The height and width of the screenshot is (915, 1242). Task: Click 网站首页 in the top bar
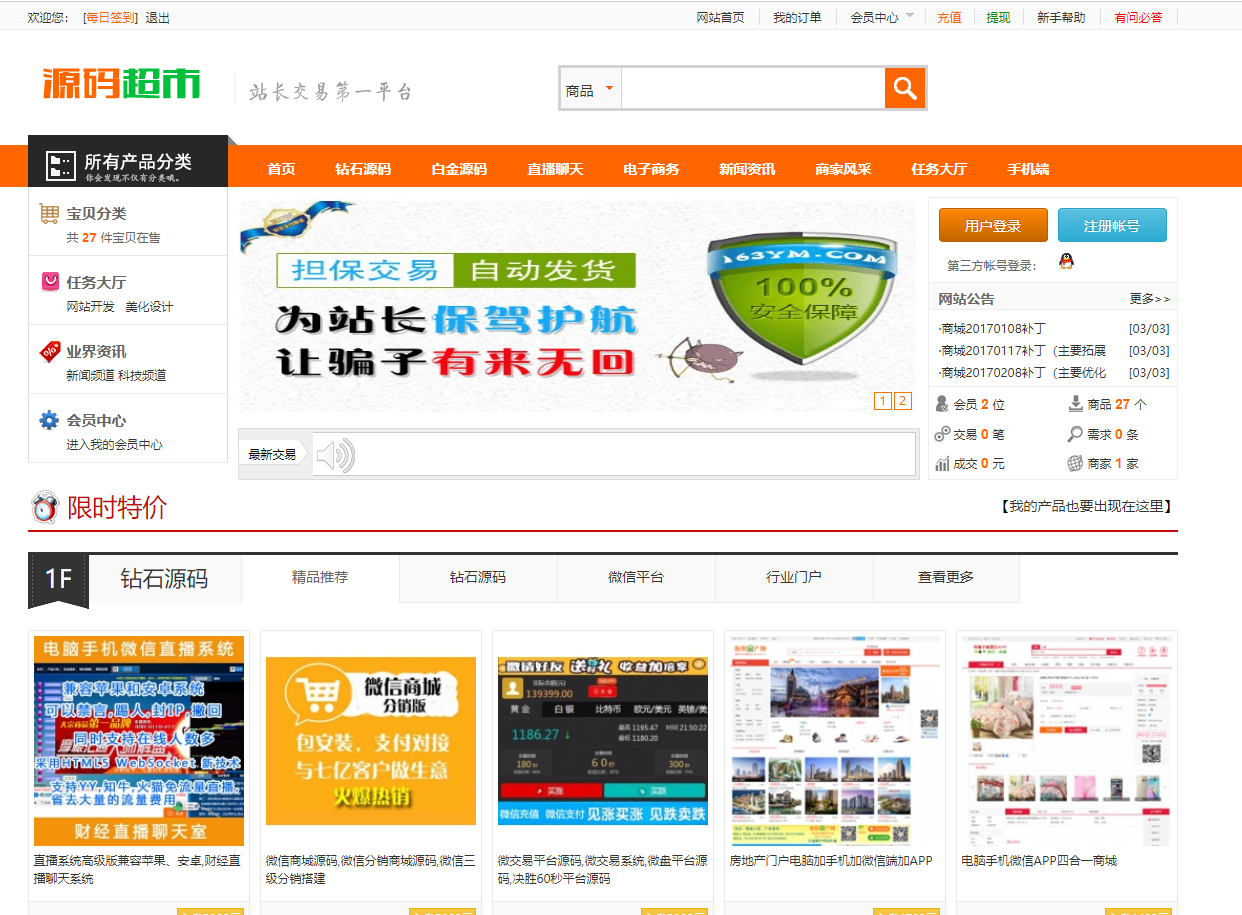pos(720,17)
